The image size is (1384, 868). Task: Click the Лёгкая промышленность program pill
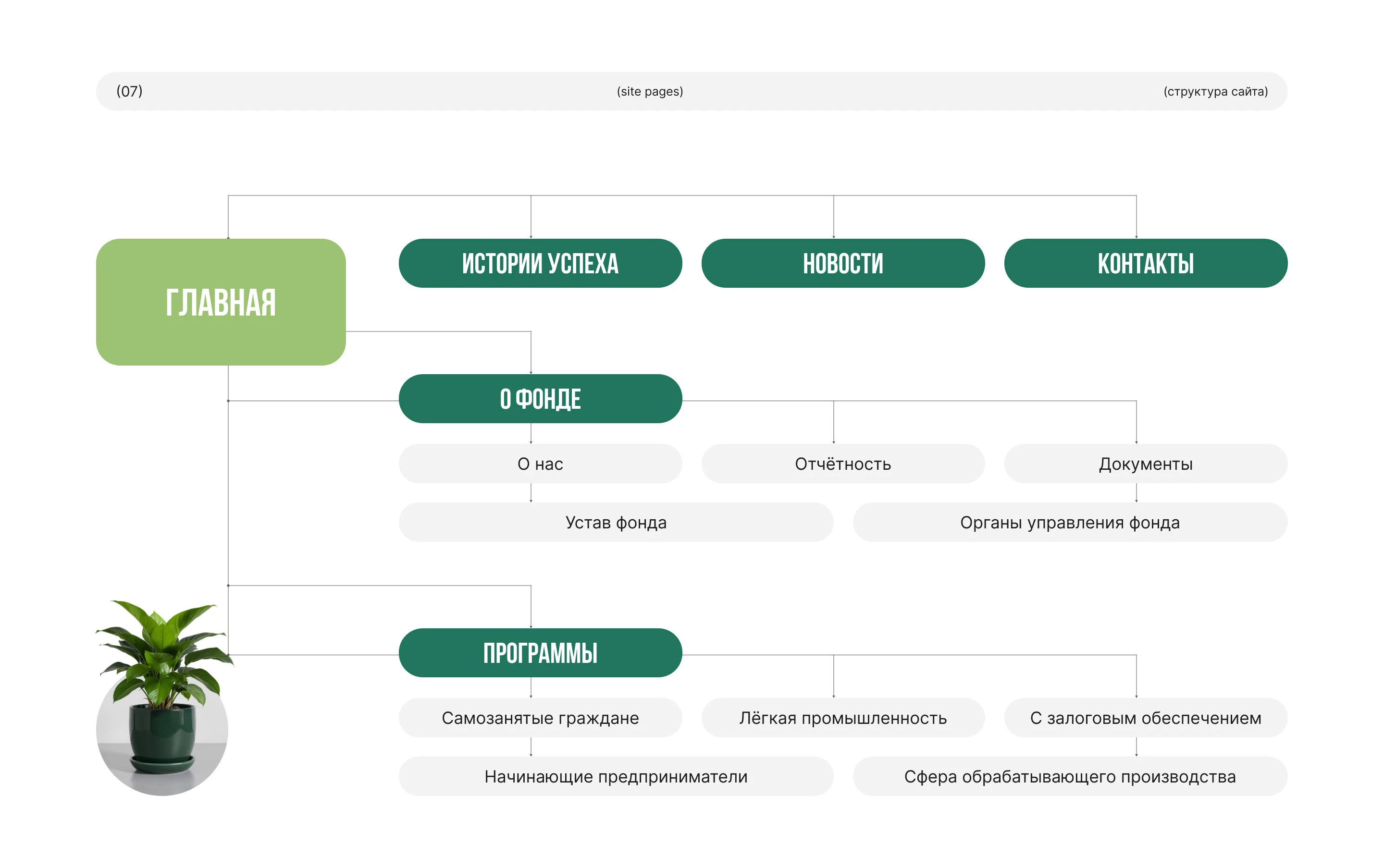(842, 718)
